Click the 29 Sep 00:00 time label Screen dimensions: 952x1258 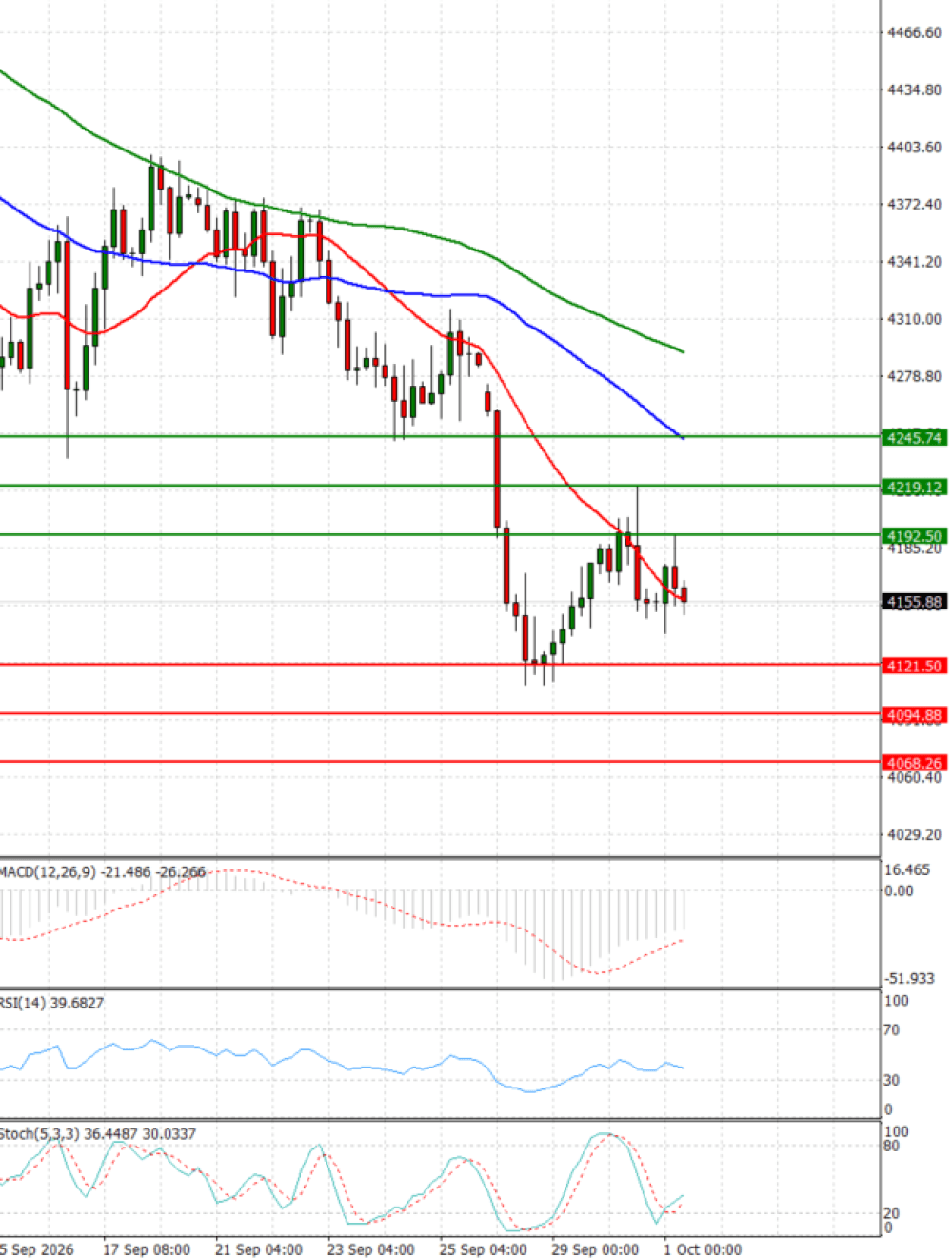coord(596,1249)
